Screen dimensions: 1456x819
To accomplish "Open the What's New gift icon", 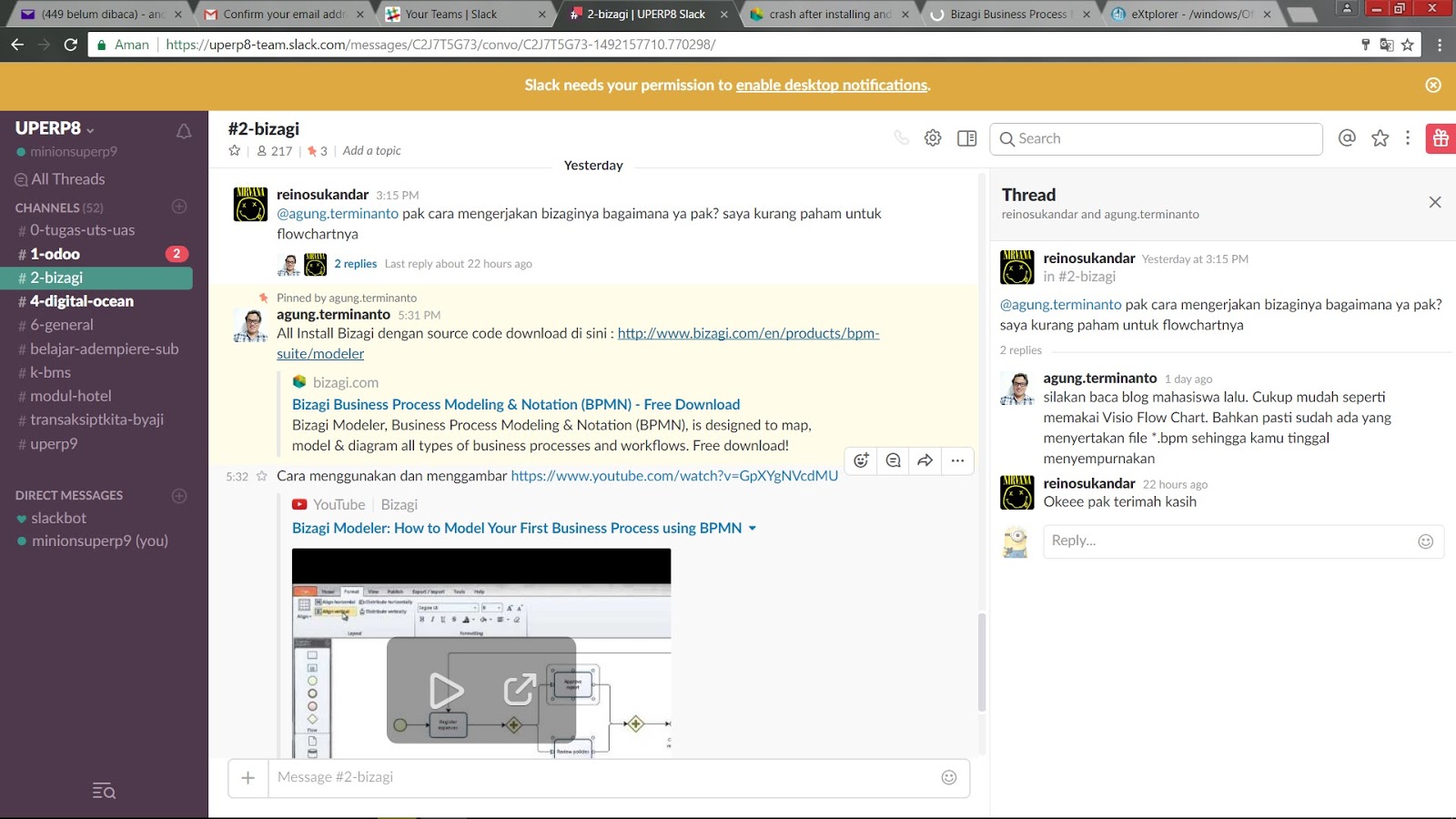I will 1441,138.
